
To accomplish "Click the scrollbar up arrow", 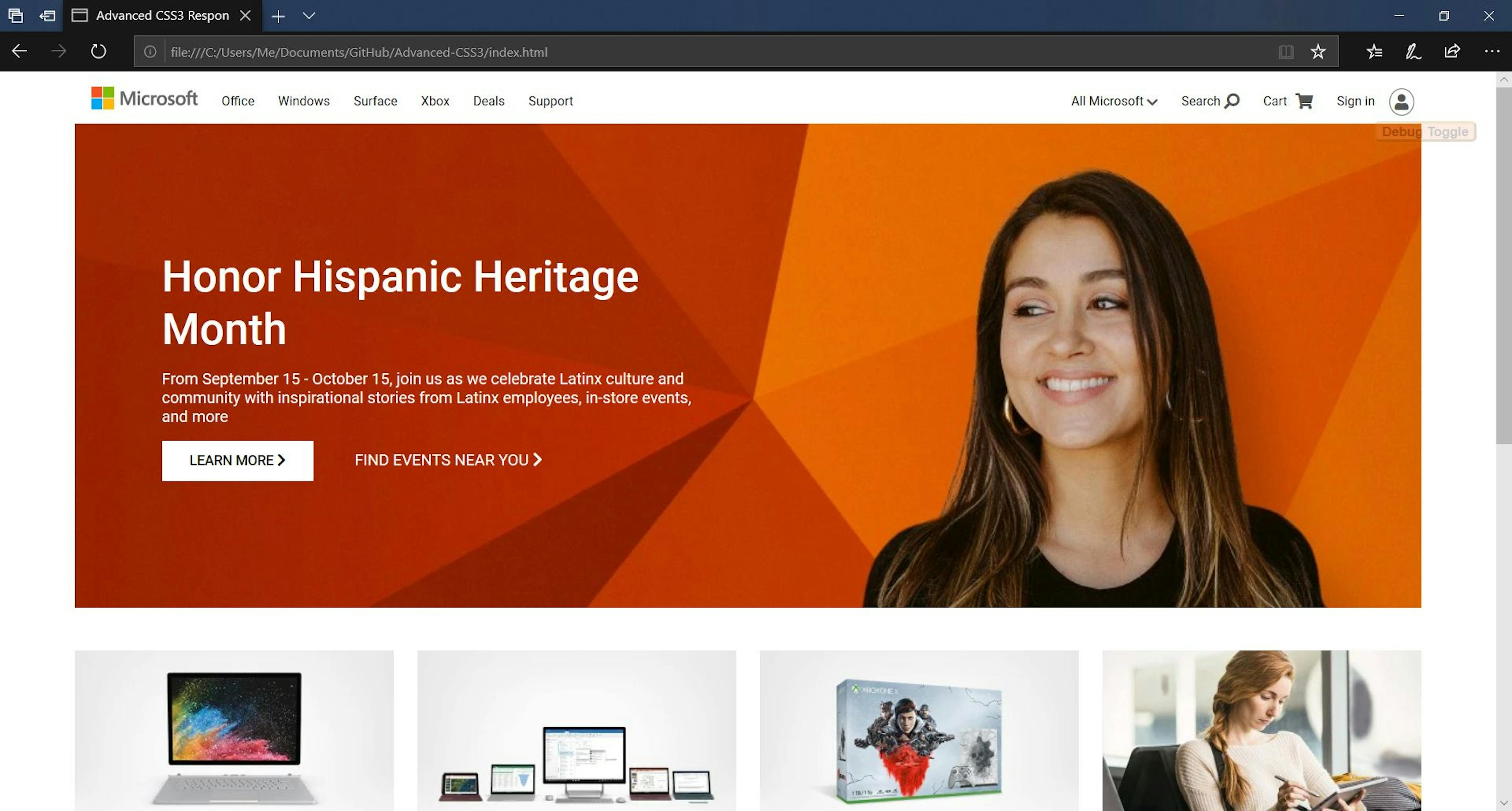I will click(x=1504, y=79).
